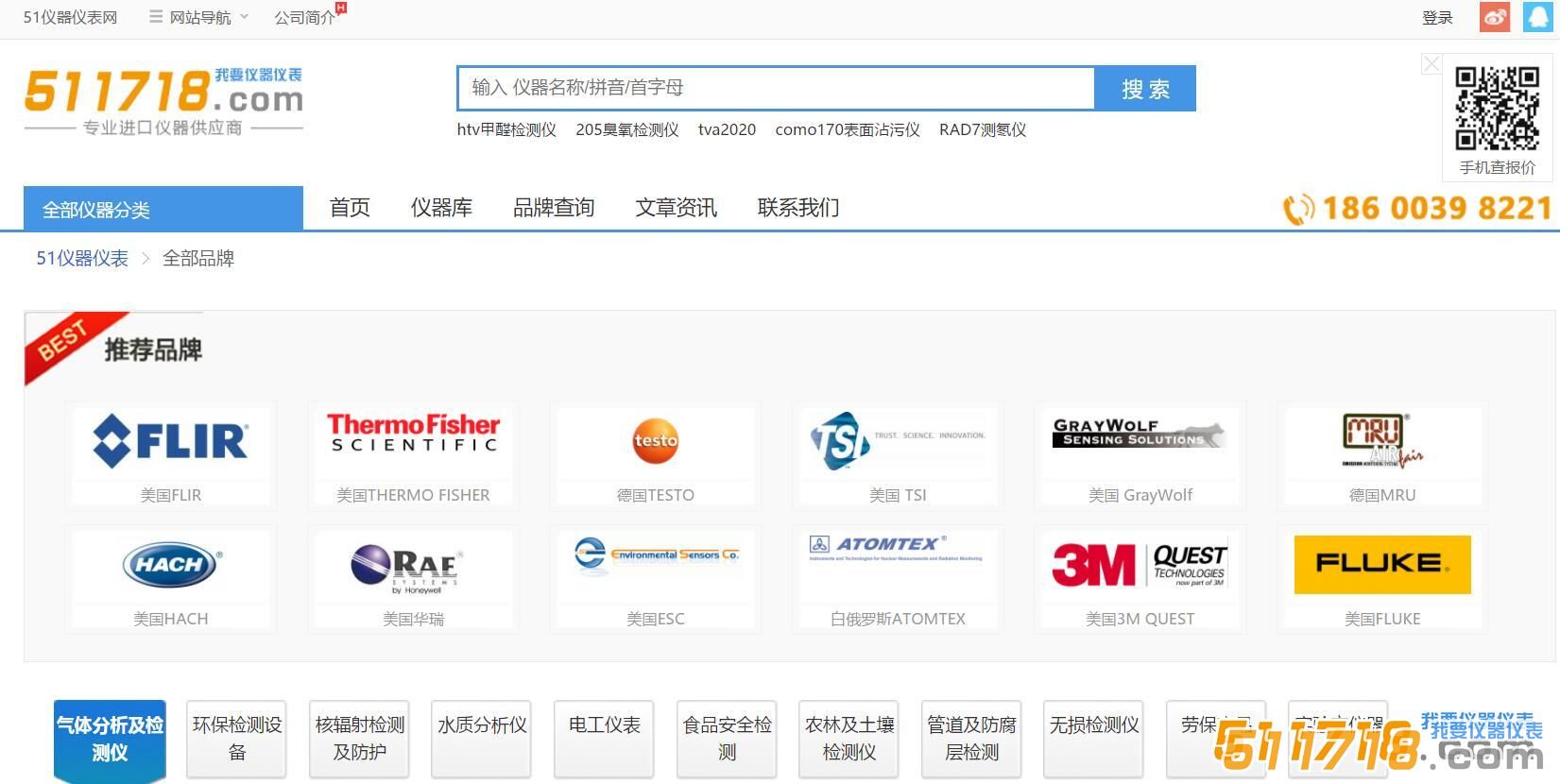1560x784 pixels.
Task: Open the Testo brand logo
Action: (x=656, y=441)
